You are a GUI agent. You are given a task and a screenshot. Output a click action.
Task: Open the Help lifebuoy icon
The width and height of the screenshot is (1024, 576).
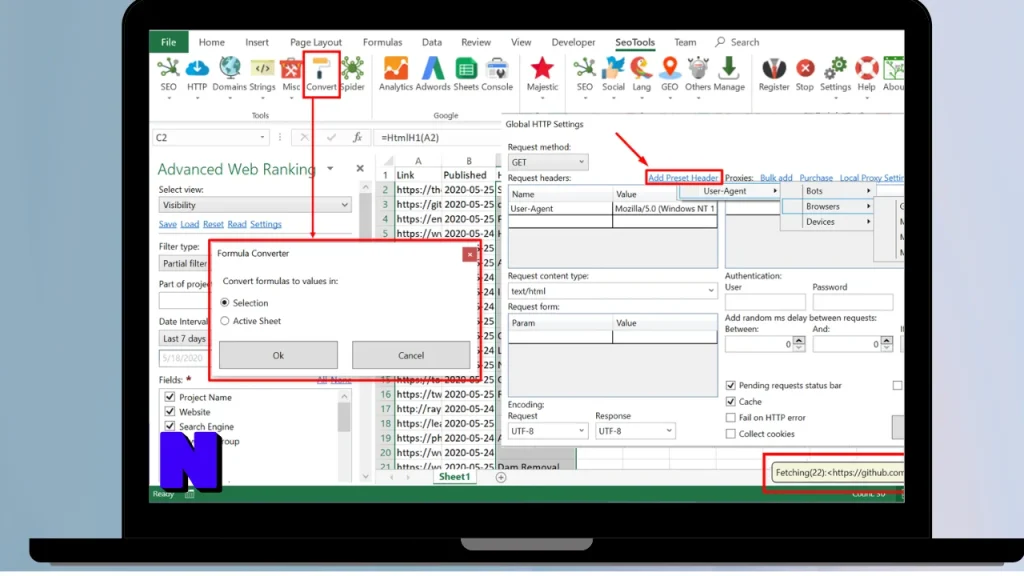(x=866, y=74)
